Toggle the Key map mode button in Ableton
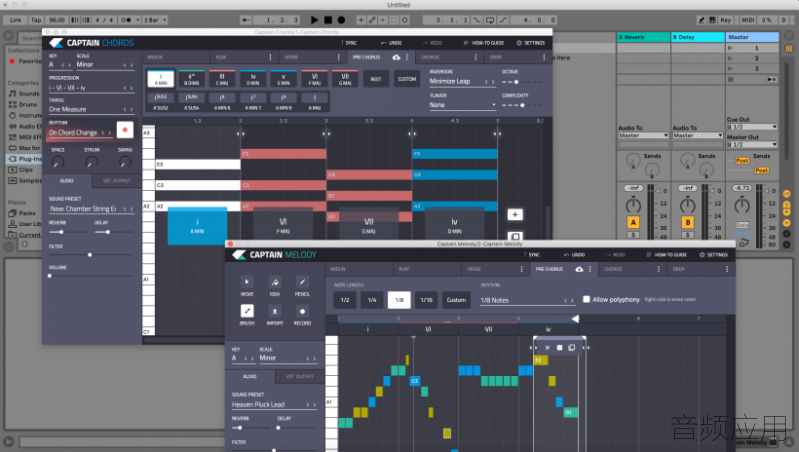 point(726,20)
